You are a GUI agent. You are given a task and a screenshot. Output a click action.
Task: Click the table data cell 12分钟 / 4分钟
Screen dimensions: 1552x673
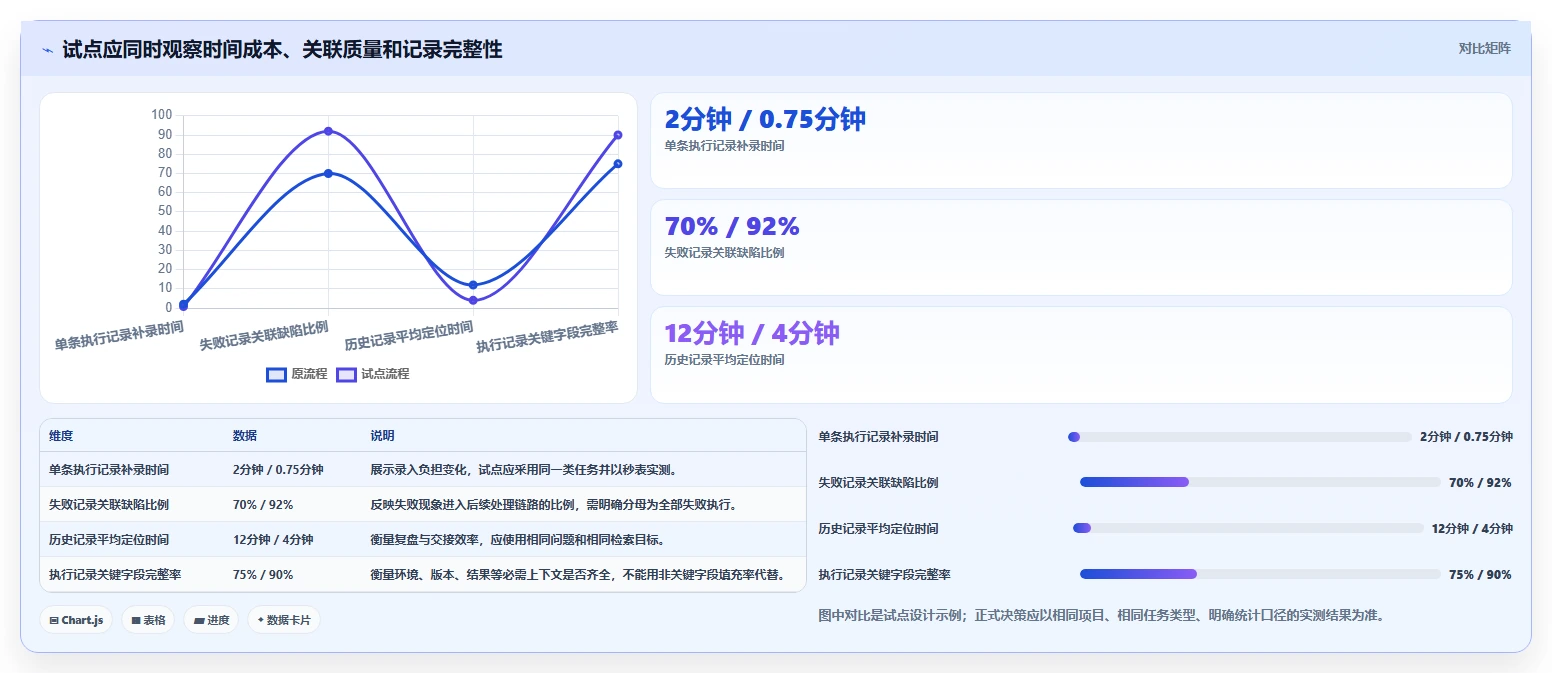(x=273, y=539)
